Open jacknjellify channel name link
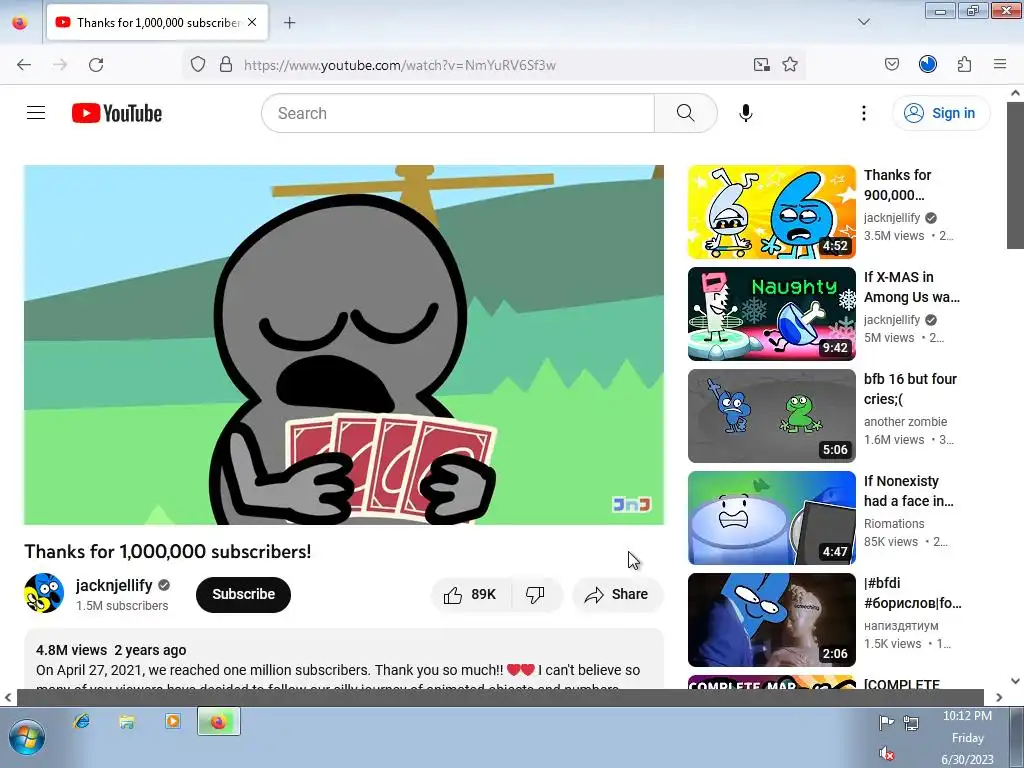The image size is (1024, 768). [114, 585]
